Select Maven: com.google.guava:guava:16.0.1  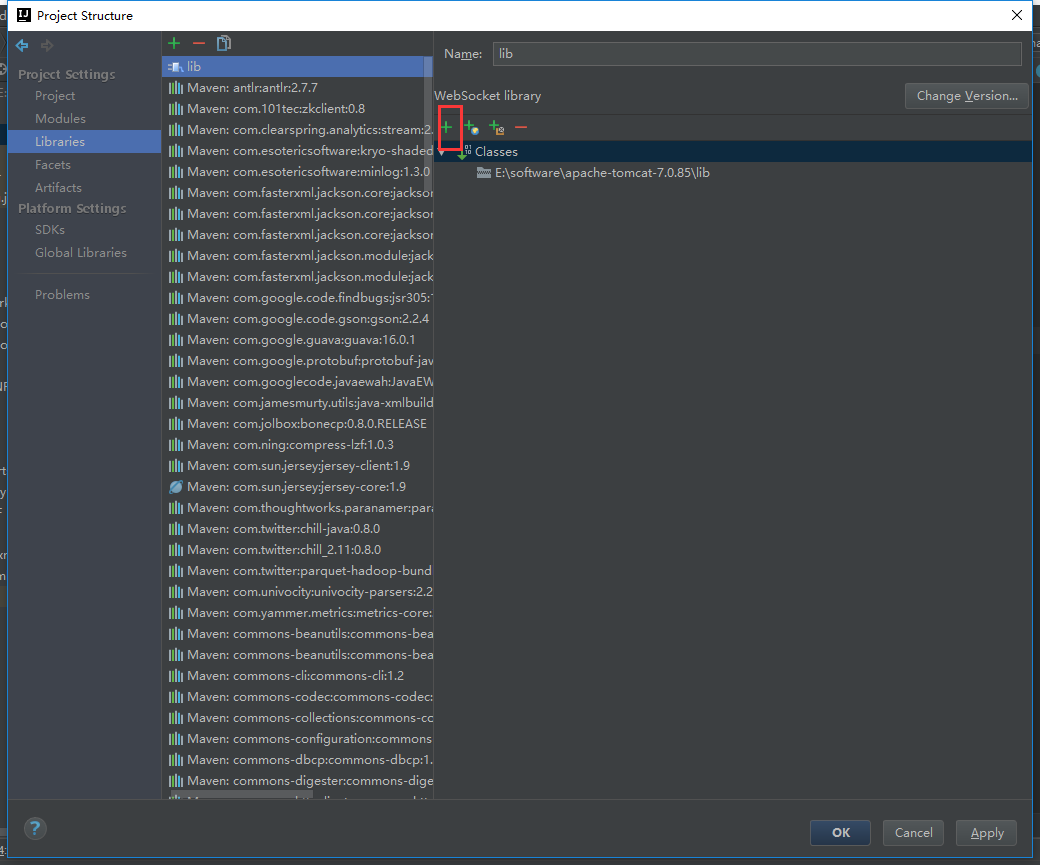[298, 340]
